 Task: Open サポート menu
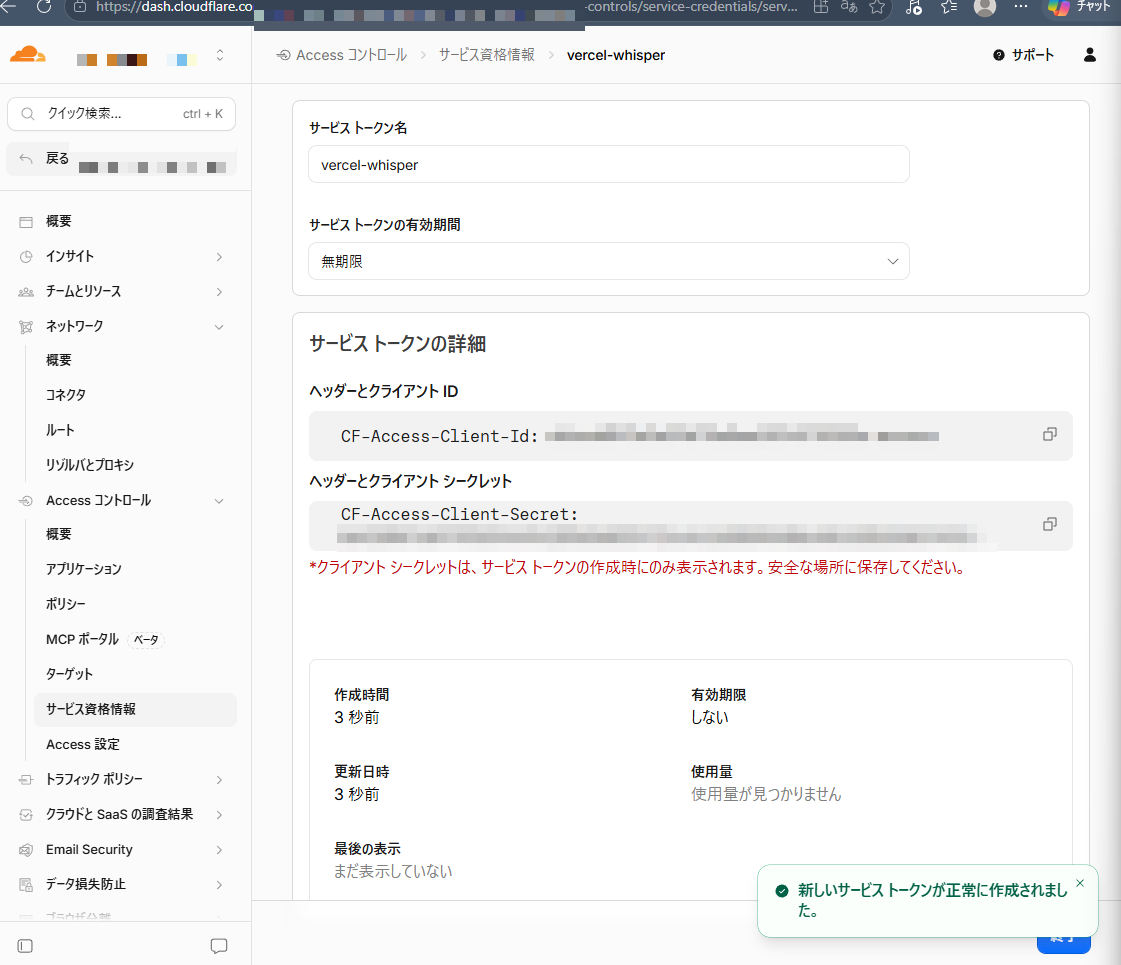(1023, 55)
